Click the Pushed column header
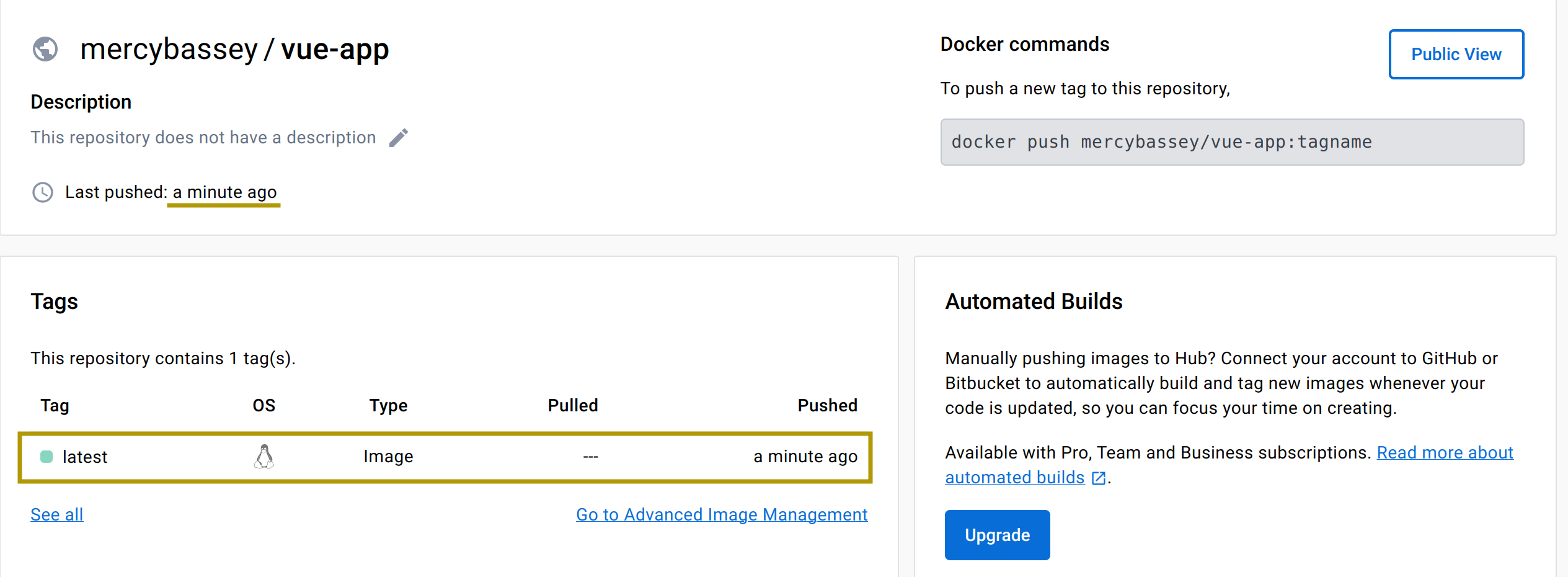 coord(828,406)
